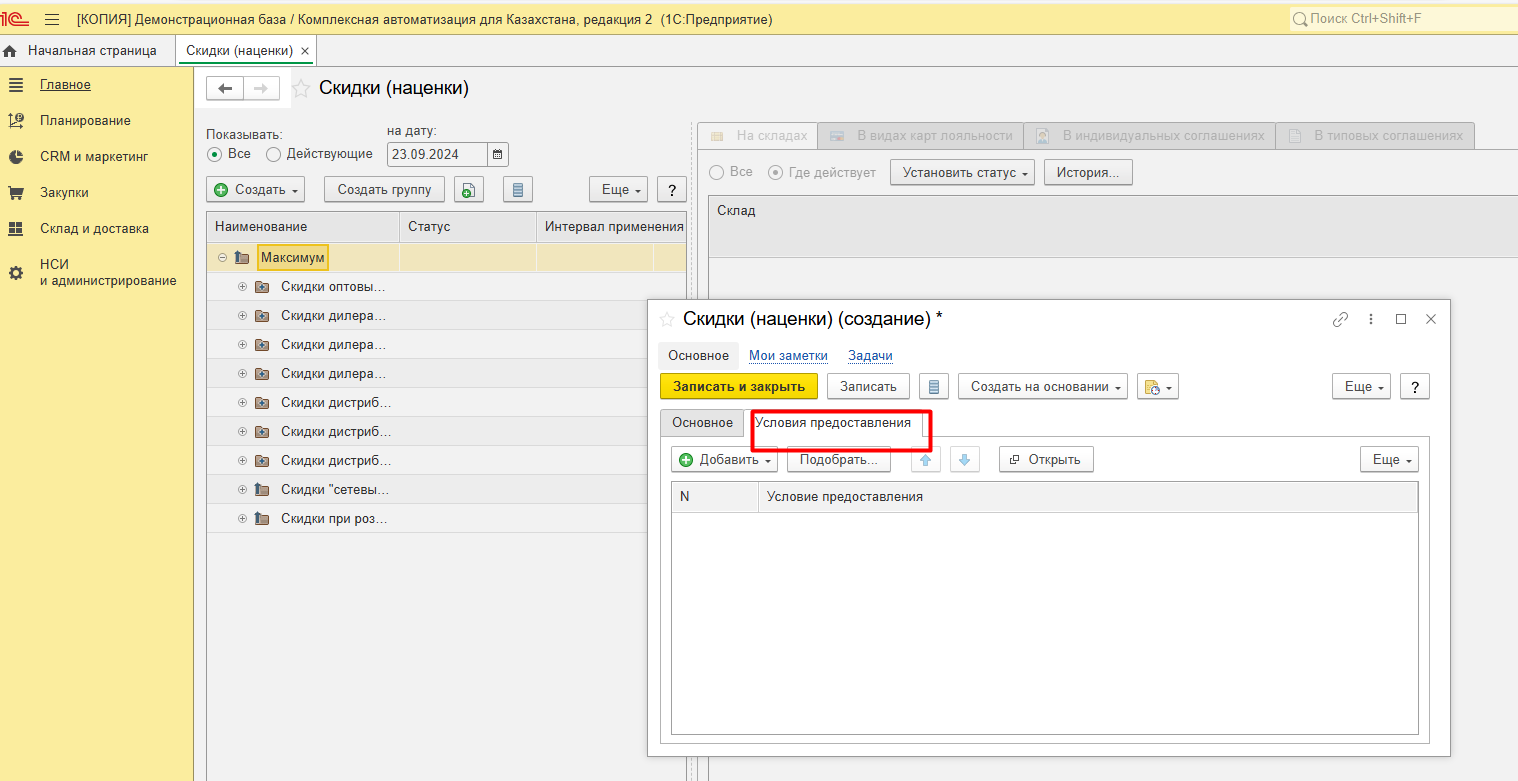Switch to the Основное tab in dialog

click(x=702, y=423)
